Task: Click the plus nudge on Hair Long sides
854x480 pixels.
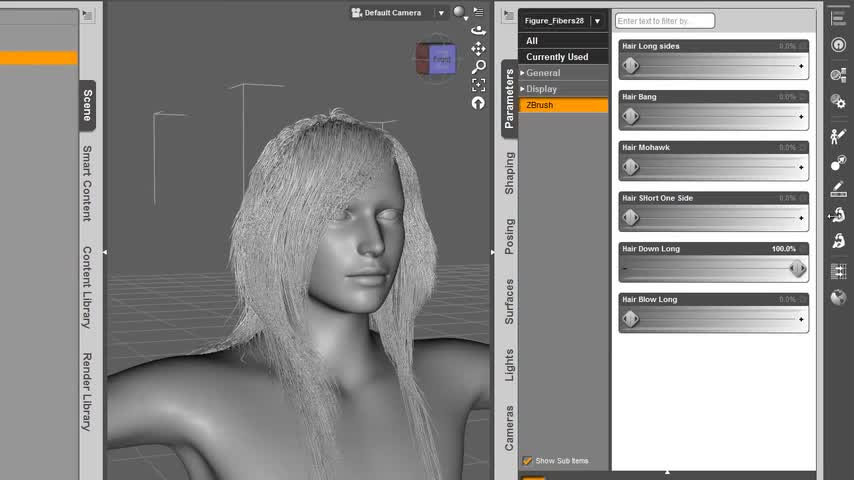Action: 801,66
